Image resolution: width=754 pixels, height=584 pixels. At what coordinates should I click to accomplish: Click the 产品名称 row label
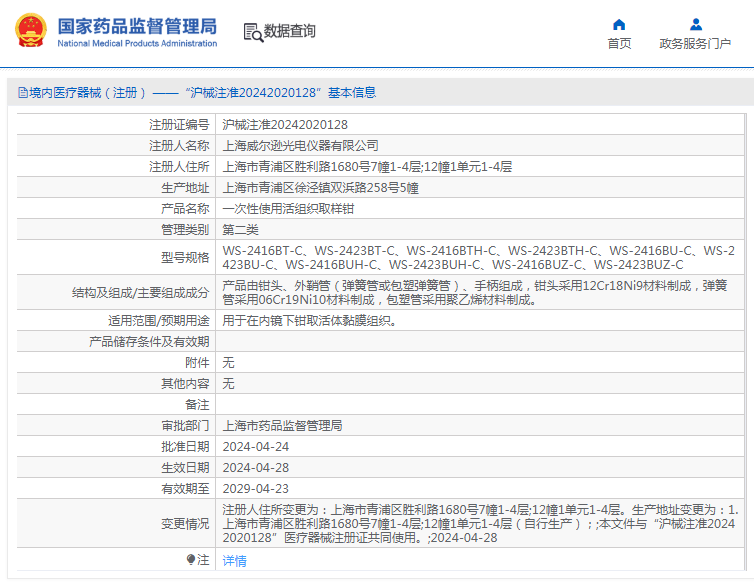(x=185, y=208)
